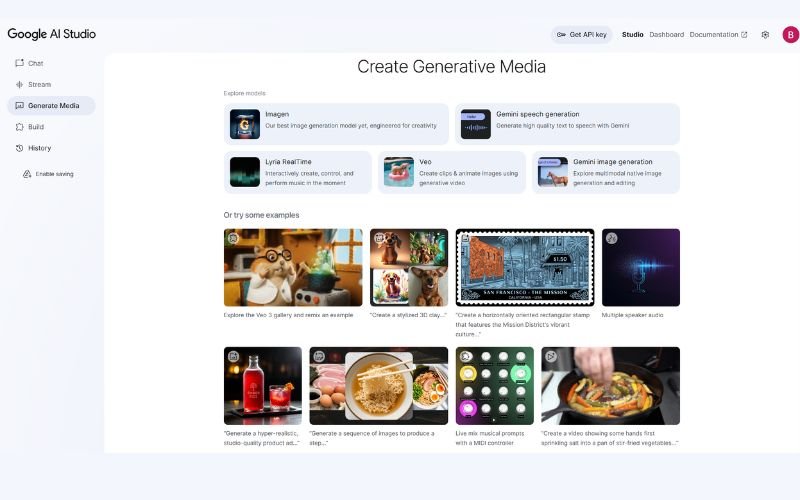
Task: Open the Lyria RealTime model icon
Action: click(245, 172)
